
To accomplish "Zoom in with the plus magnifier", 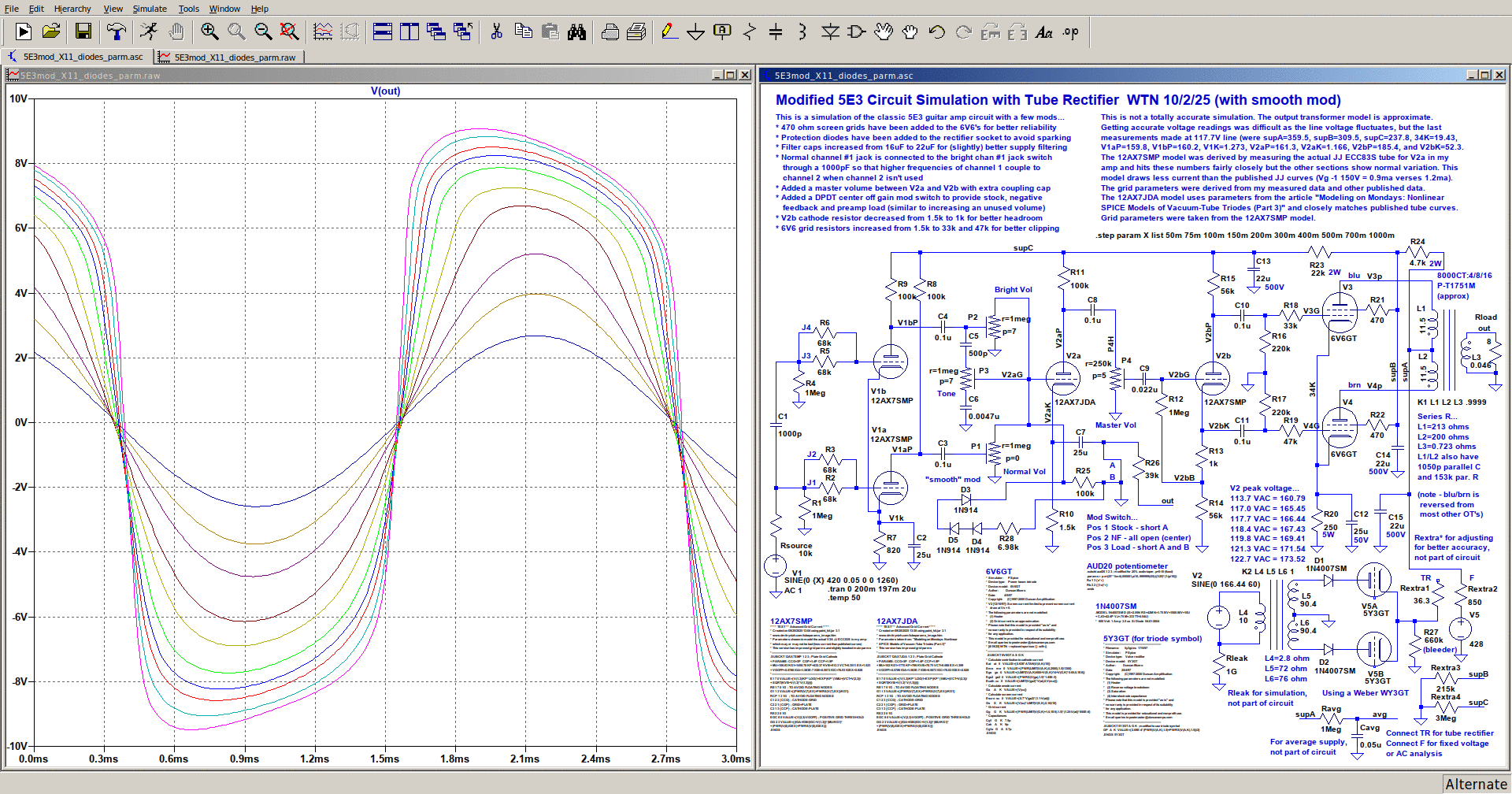I will 209,32.
